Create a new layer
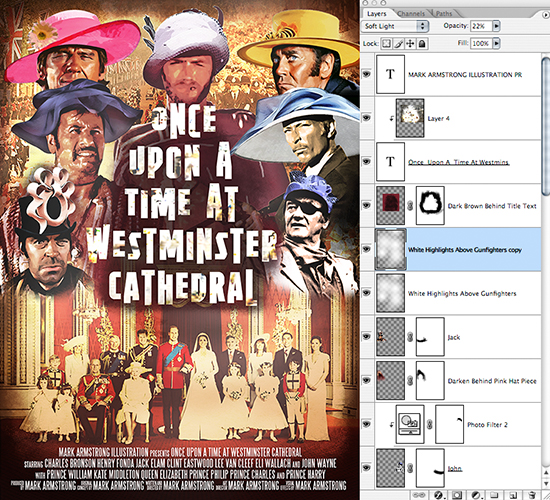 pos(513,495)
